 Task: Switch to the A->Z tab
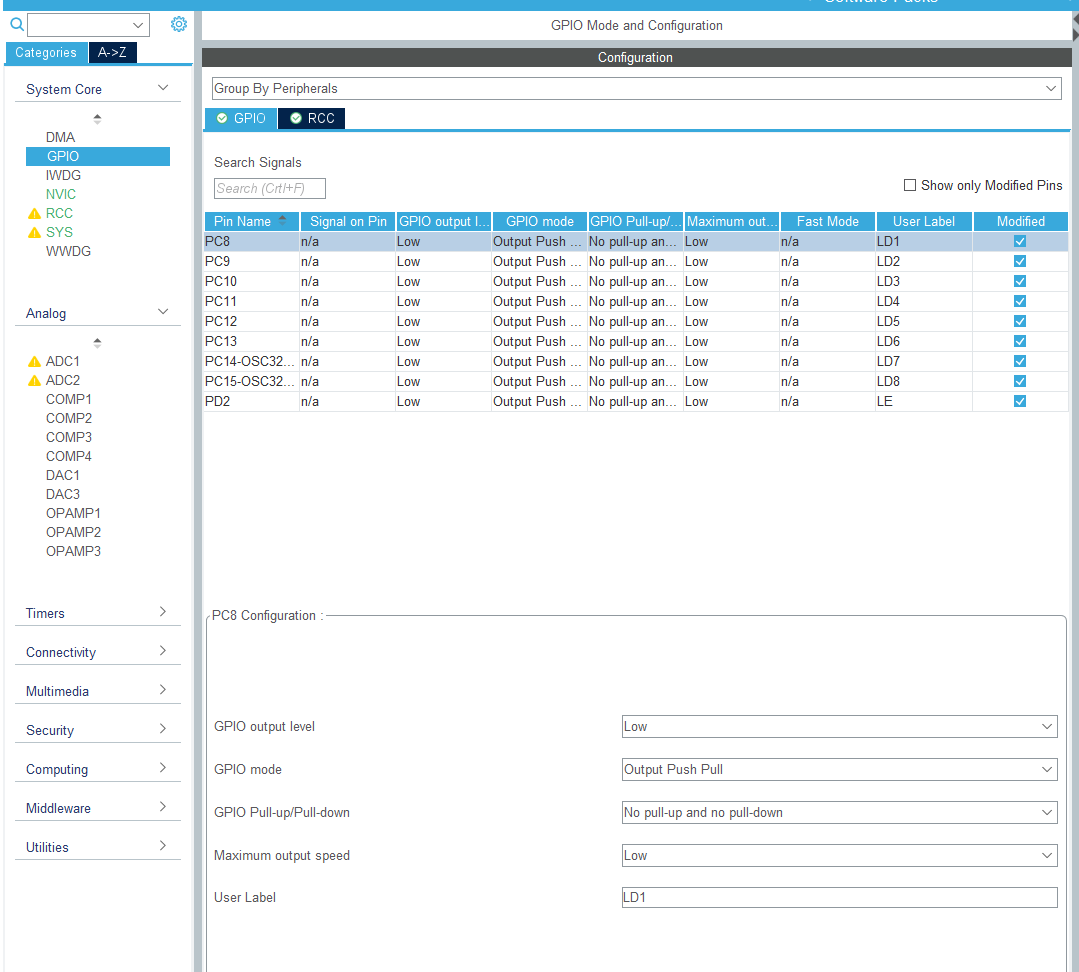(112, 52)
